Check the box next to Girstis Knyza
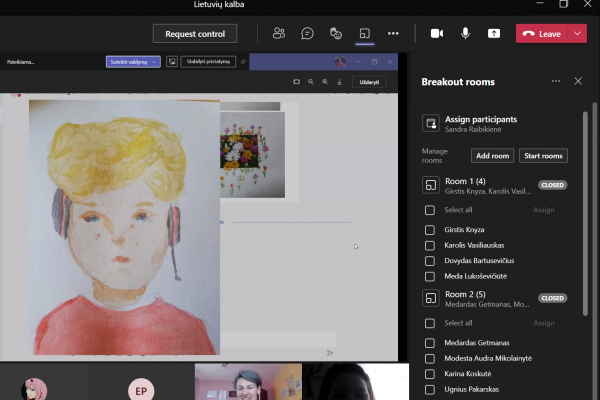Image resolution: width=600 pixels, height=400 pixels. [x=430, y=230]
